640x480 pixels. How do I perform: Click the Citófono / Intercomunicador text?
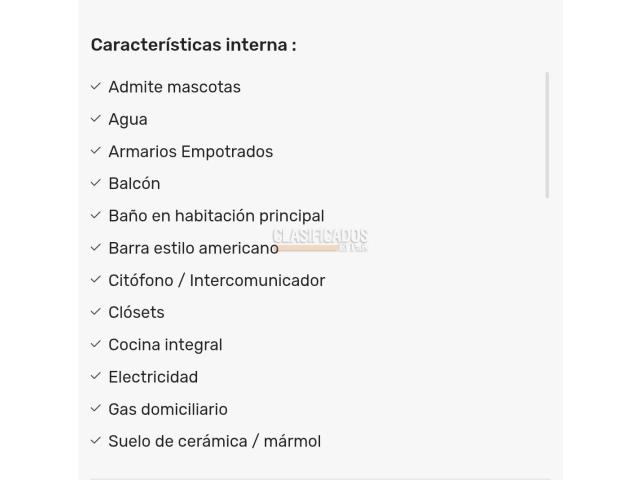216,281
